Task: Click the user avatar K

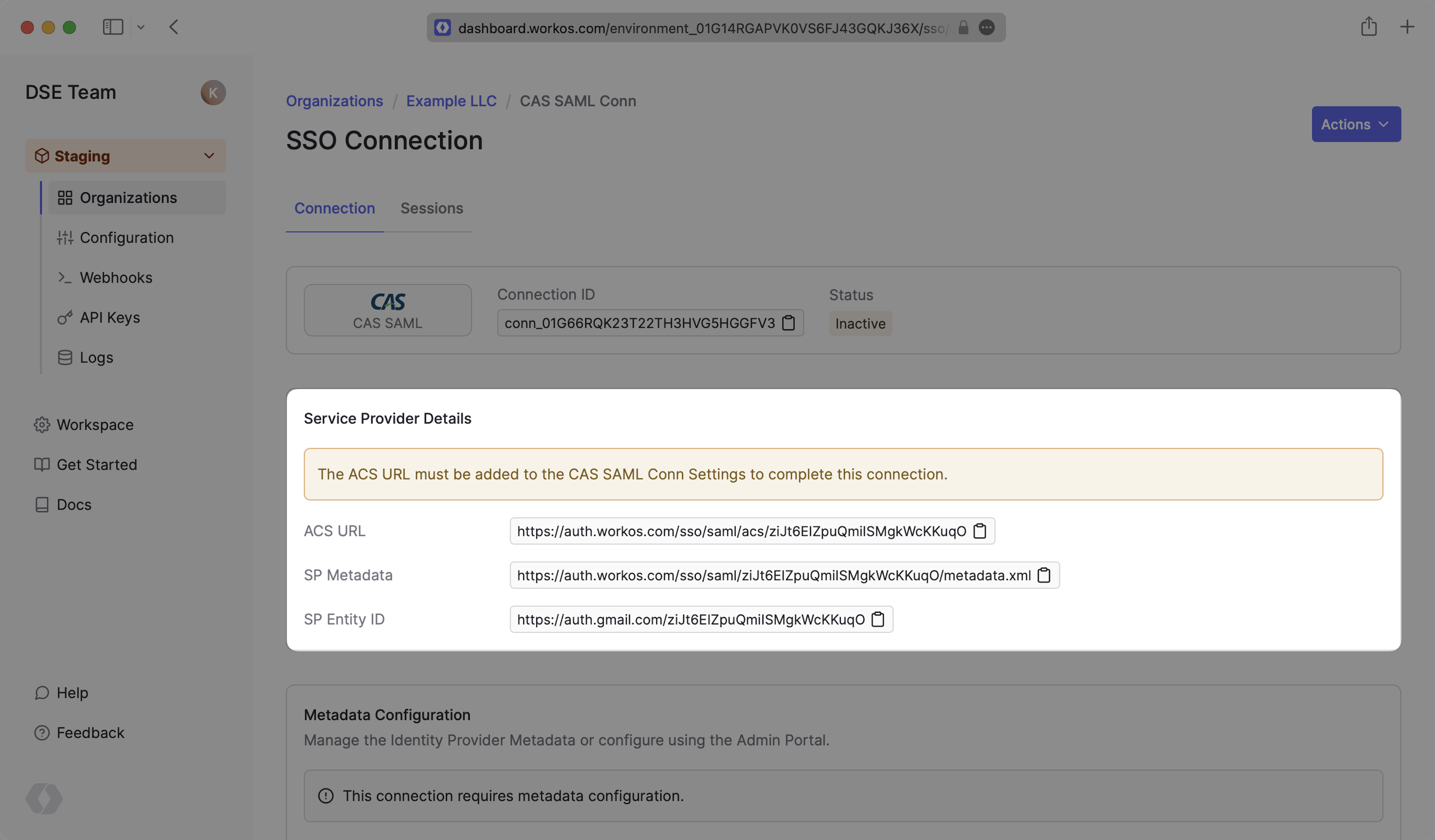Action: (x=213, y=92)
